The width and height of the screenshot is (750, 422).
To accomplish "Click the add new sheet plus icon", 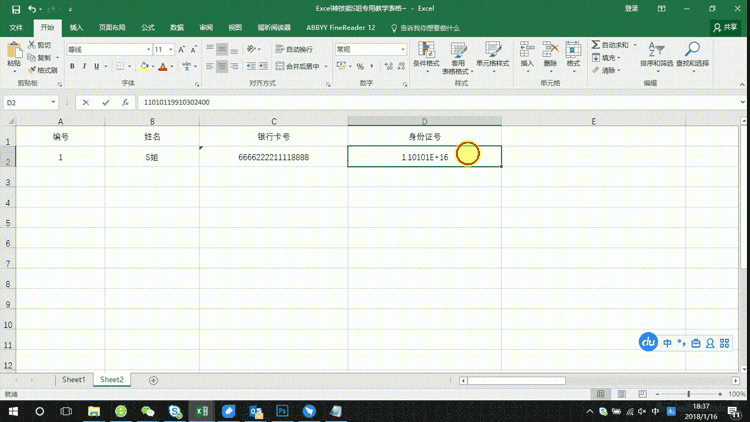I will (x=153, y=380).
